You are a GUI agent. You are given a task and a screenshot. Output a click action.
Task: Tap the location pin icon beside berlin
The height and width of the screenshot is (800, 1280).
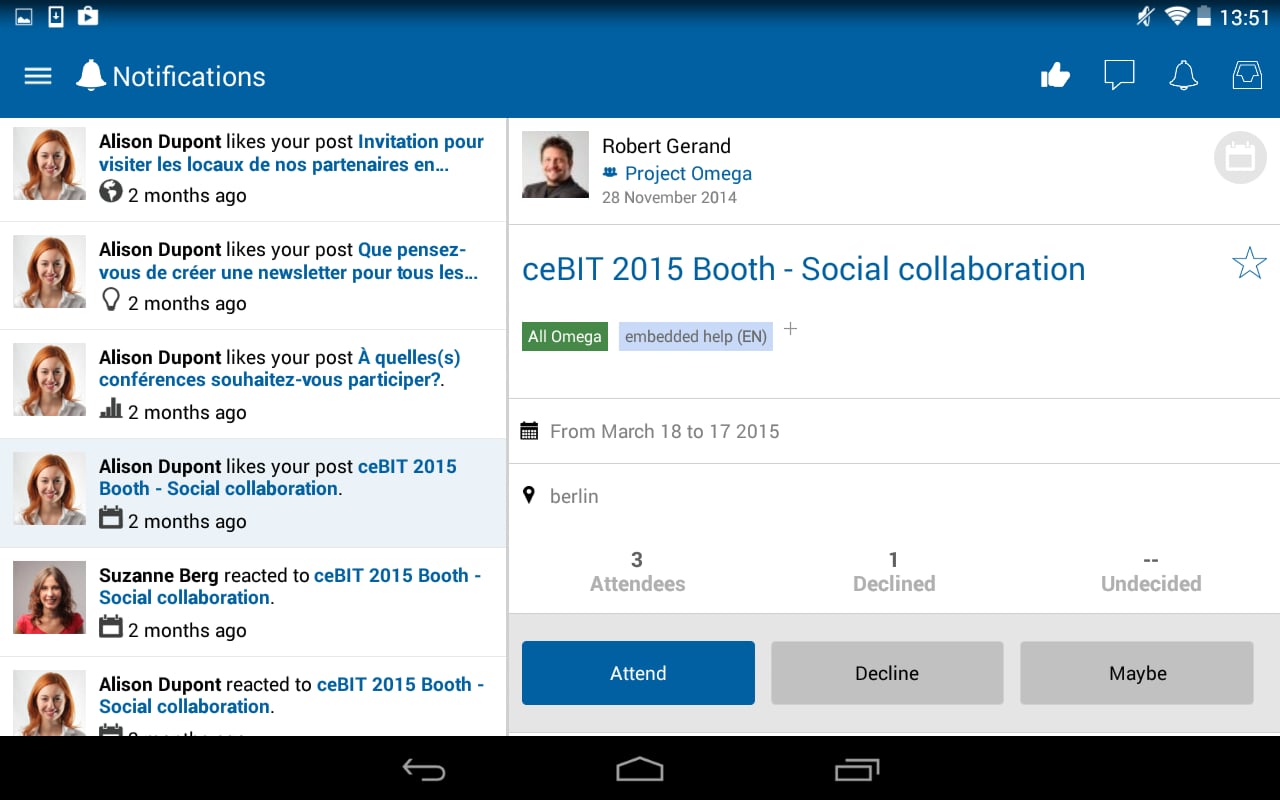click(529, 495)
